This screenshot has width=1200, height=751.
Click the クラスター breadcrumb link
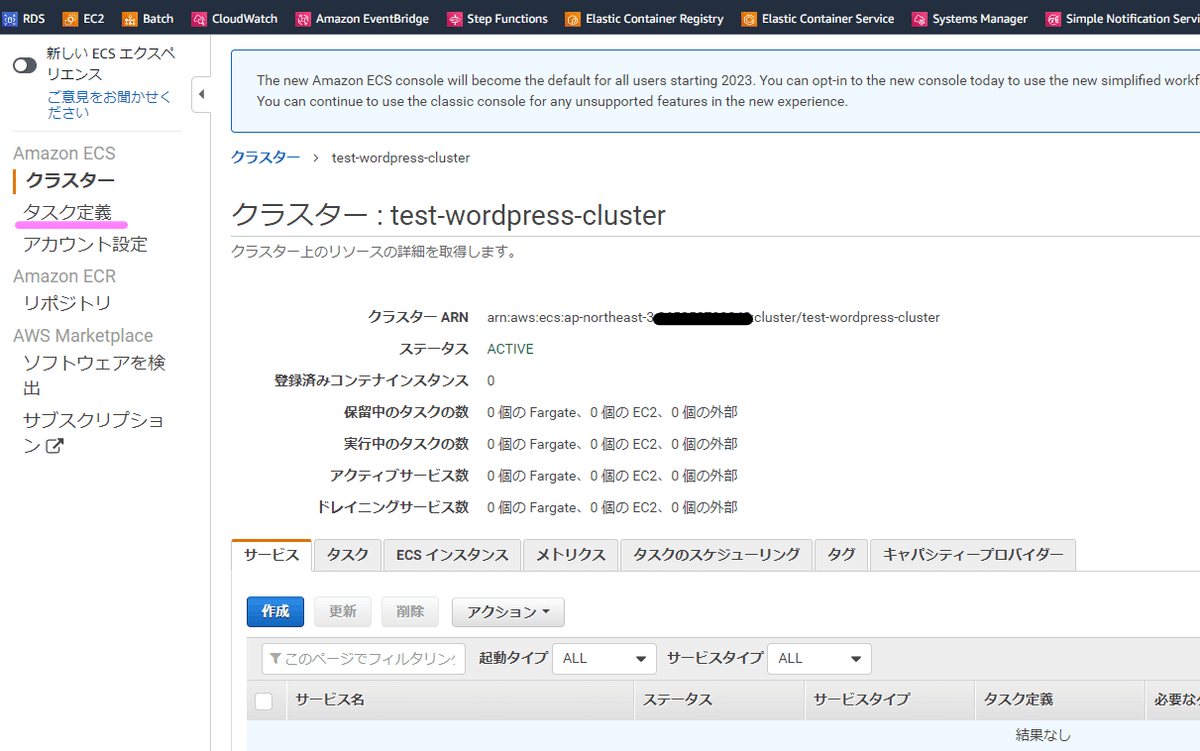(265, 158)
